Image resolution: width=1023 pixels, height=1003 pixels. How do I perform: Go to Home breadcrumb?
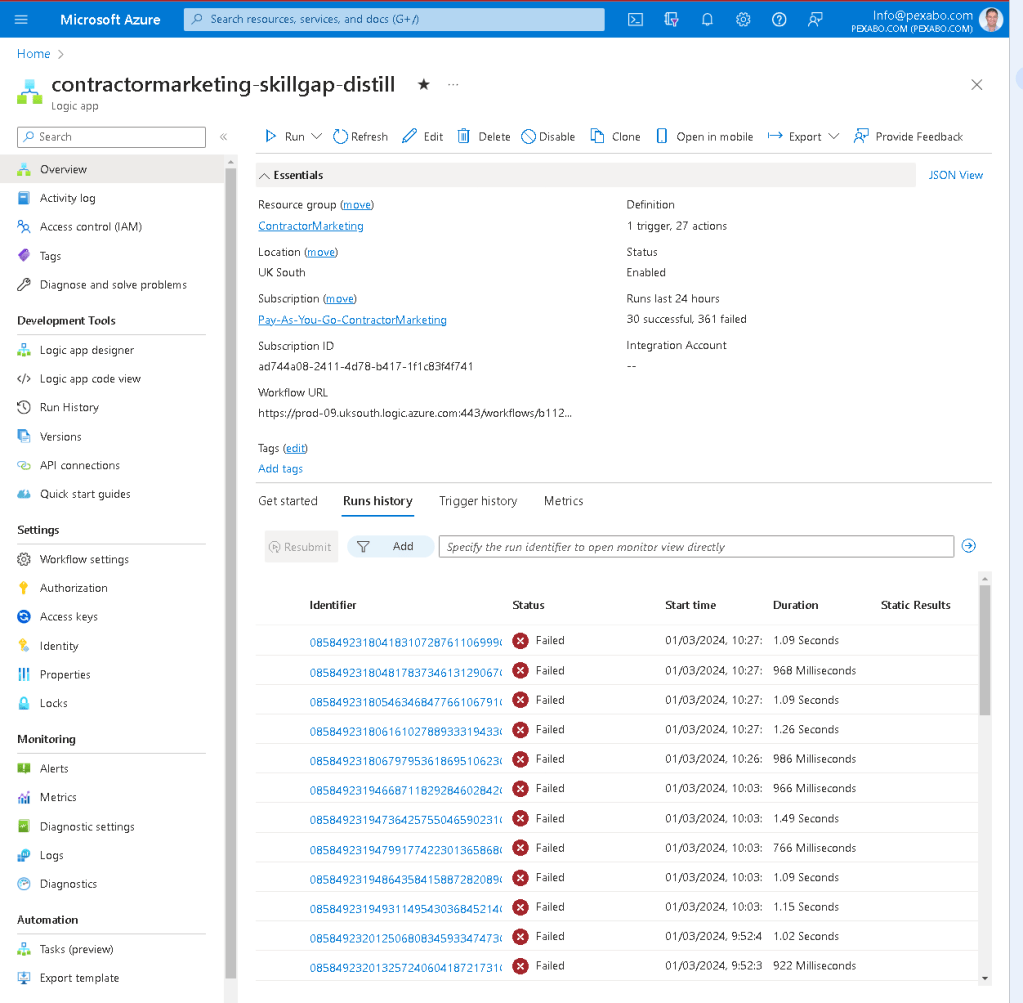point(33,54)
